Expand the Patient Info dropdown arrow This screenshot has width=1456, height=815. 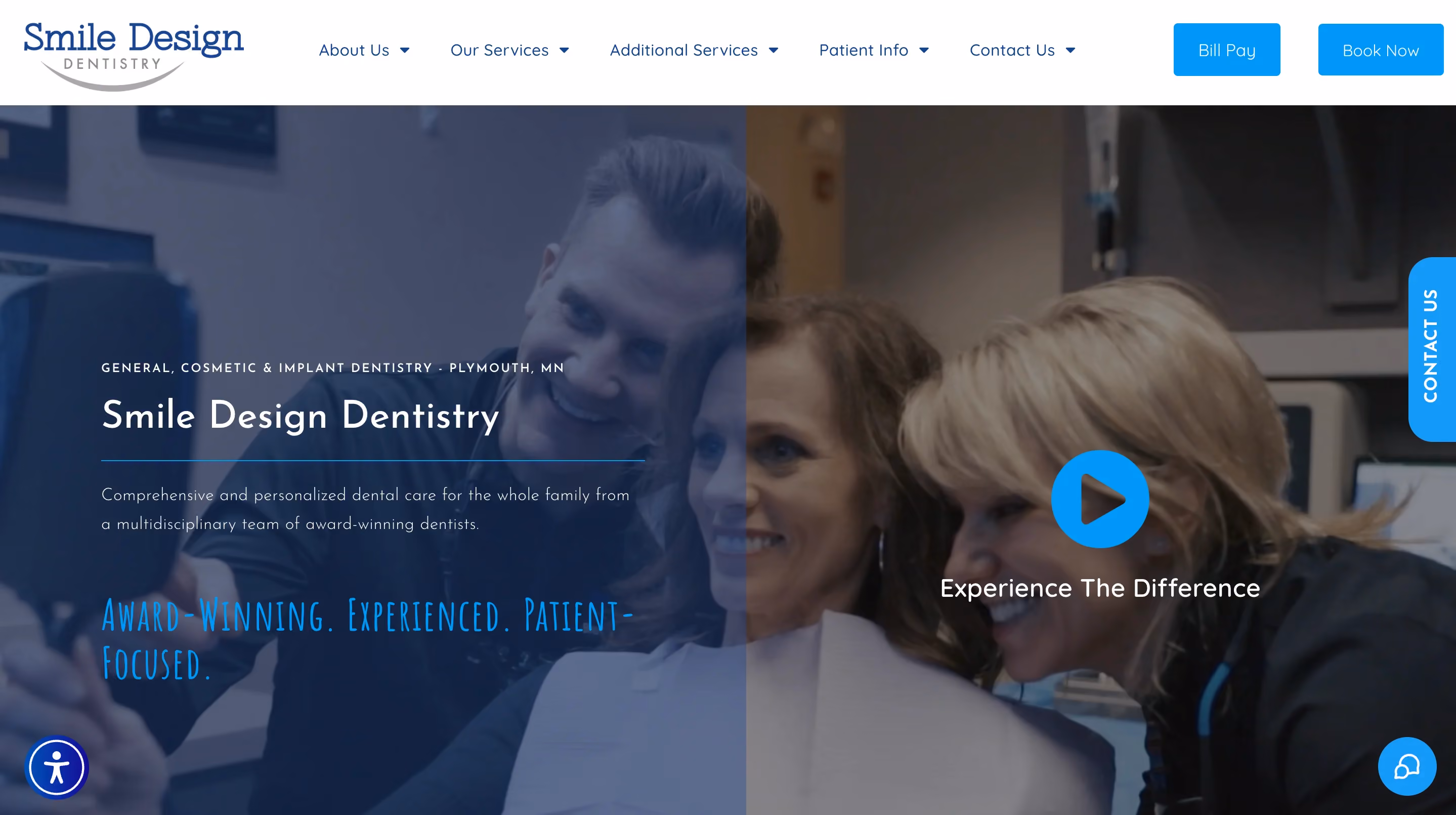[924, 50]
